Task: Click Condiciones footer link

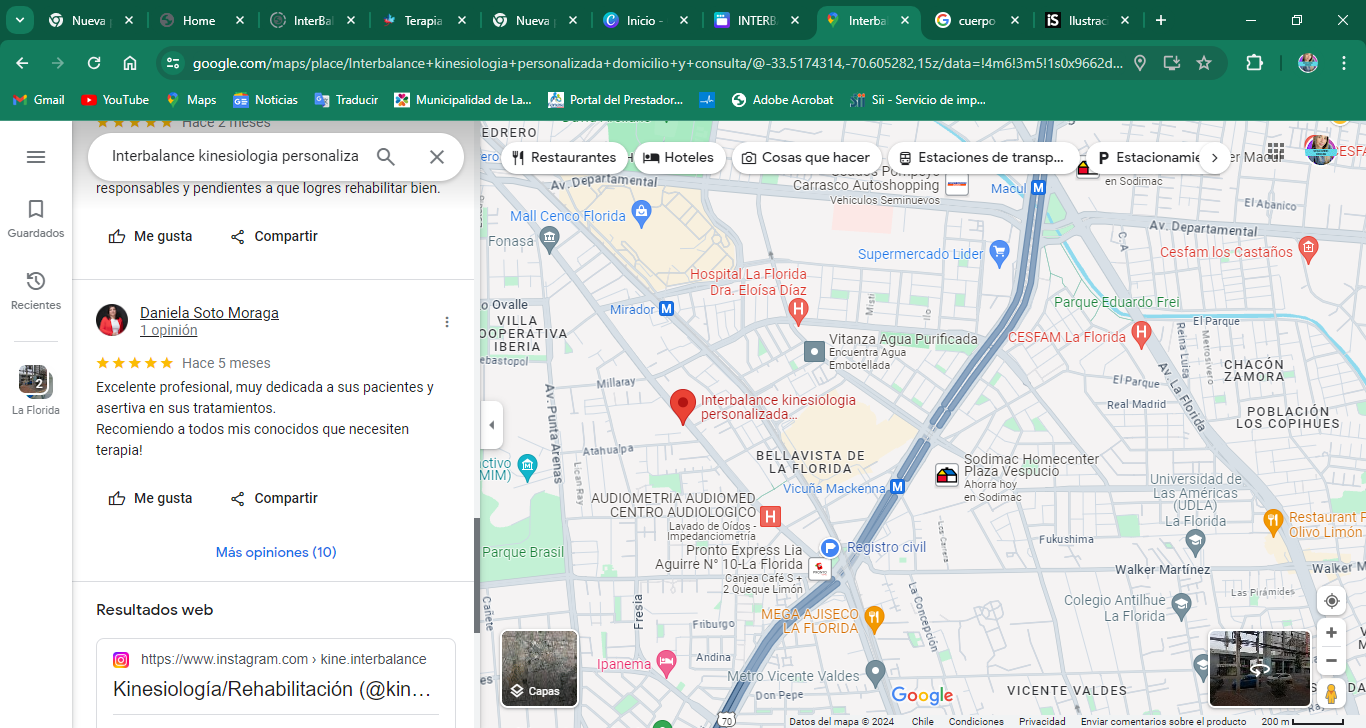Action: point(977,721)
